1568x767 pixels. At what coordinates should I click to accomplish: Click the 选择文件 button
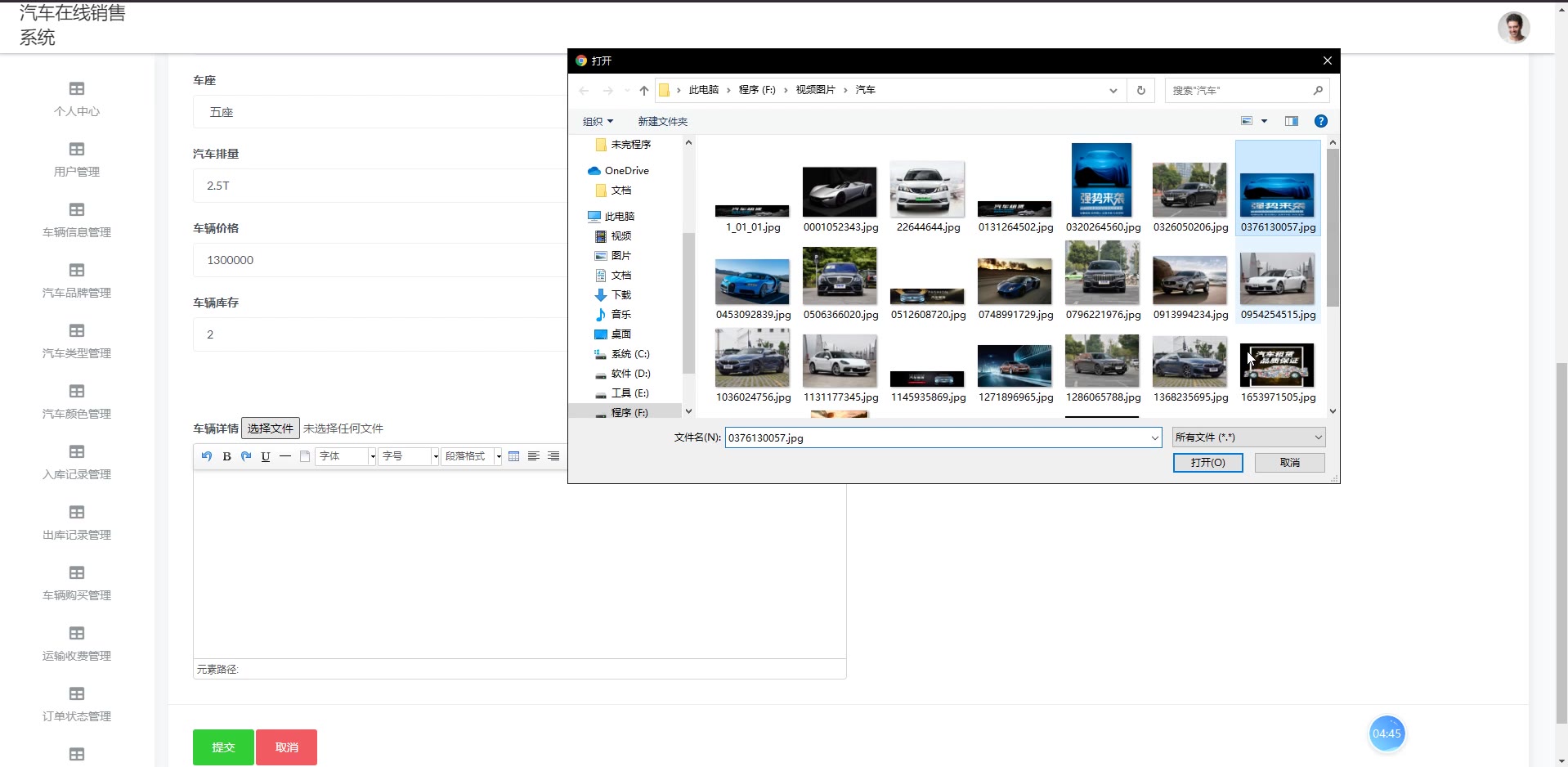point(270,428)
